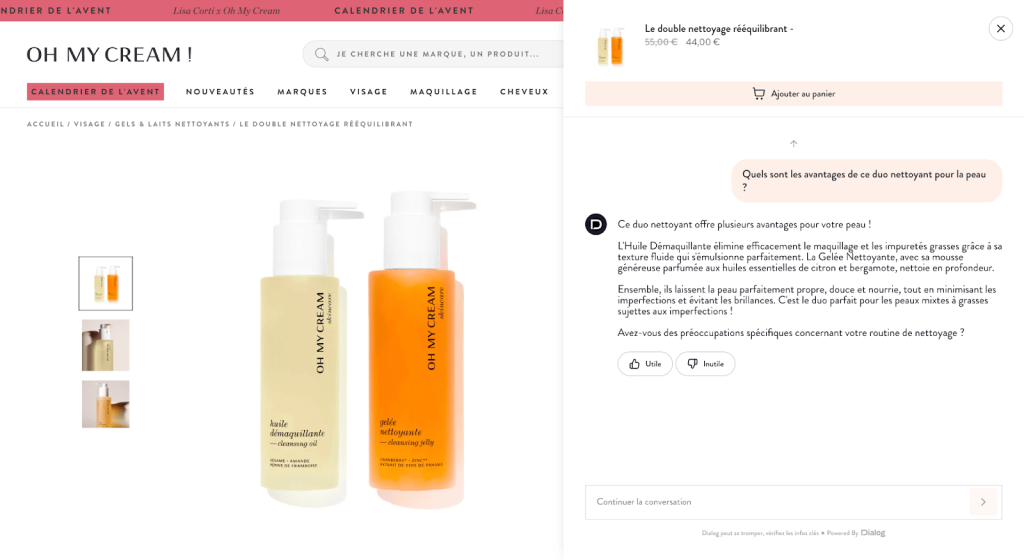Click the shopping cart icon

click(758, 93)
